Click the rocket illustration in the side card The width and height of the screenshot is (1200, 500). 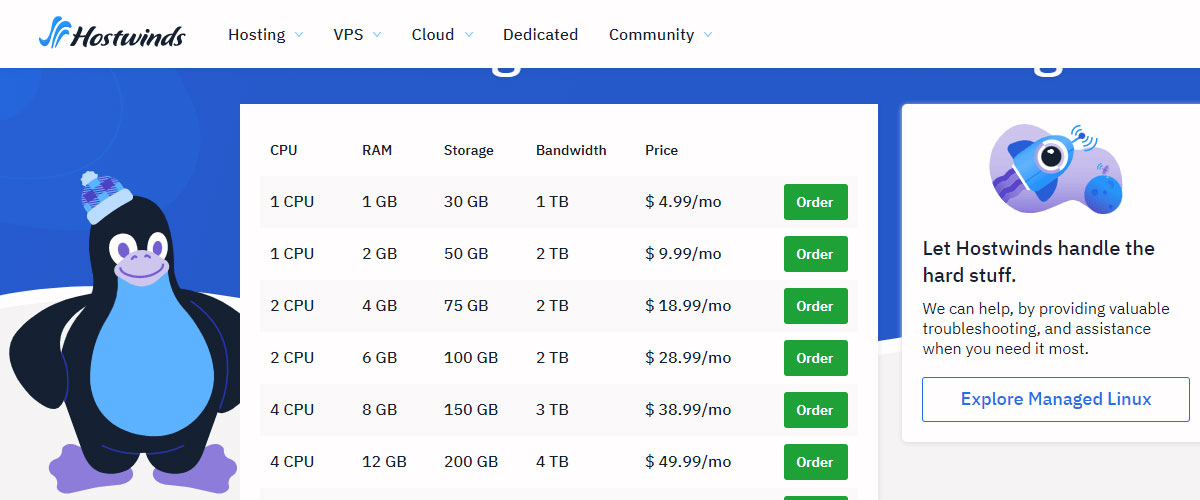1055,169
